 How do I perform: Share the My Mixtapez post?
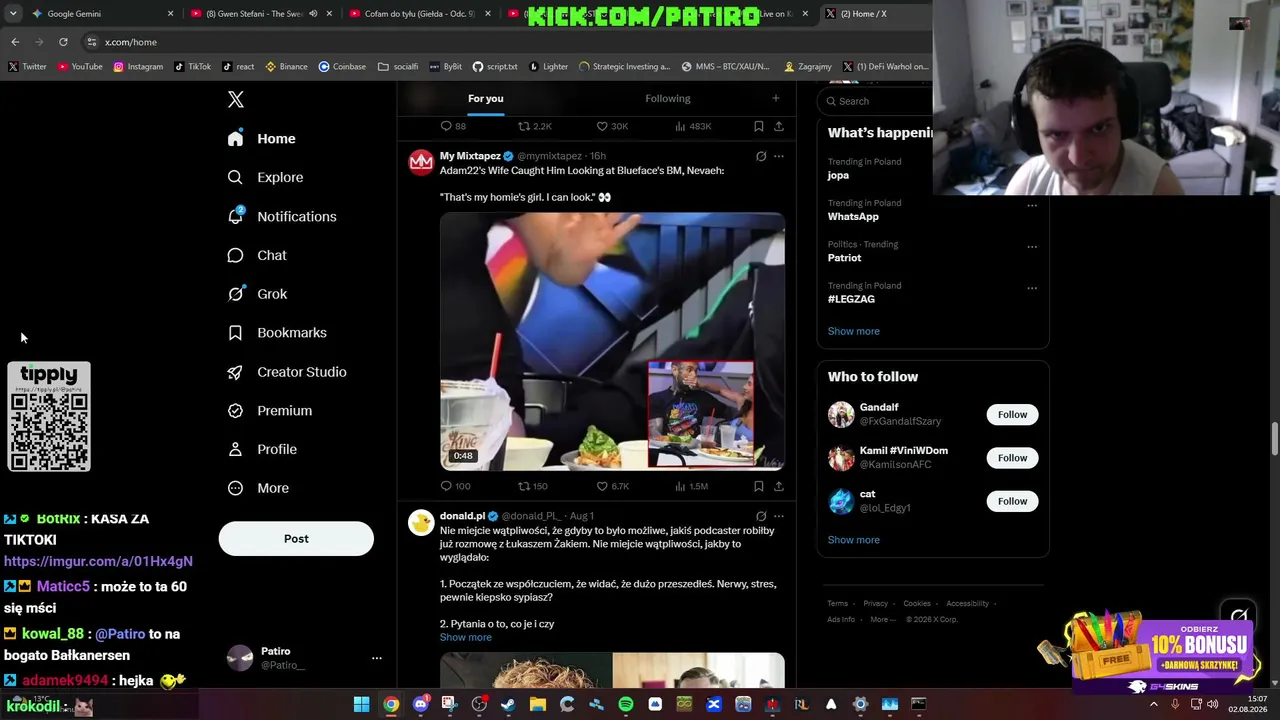779,486
